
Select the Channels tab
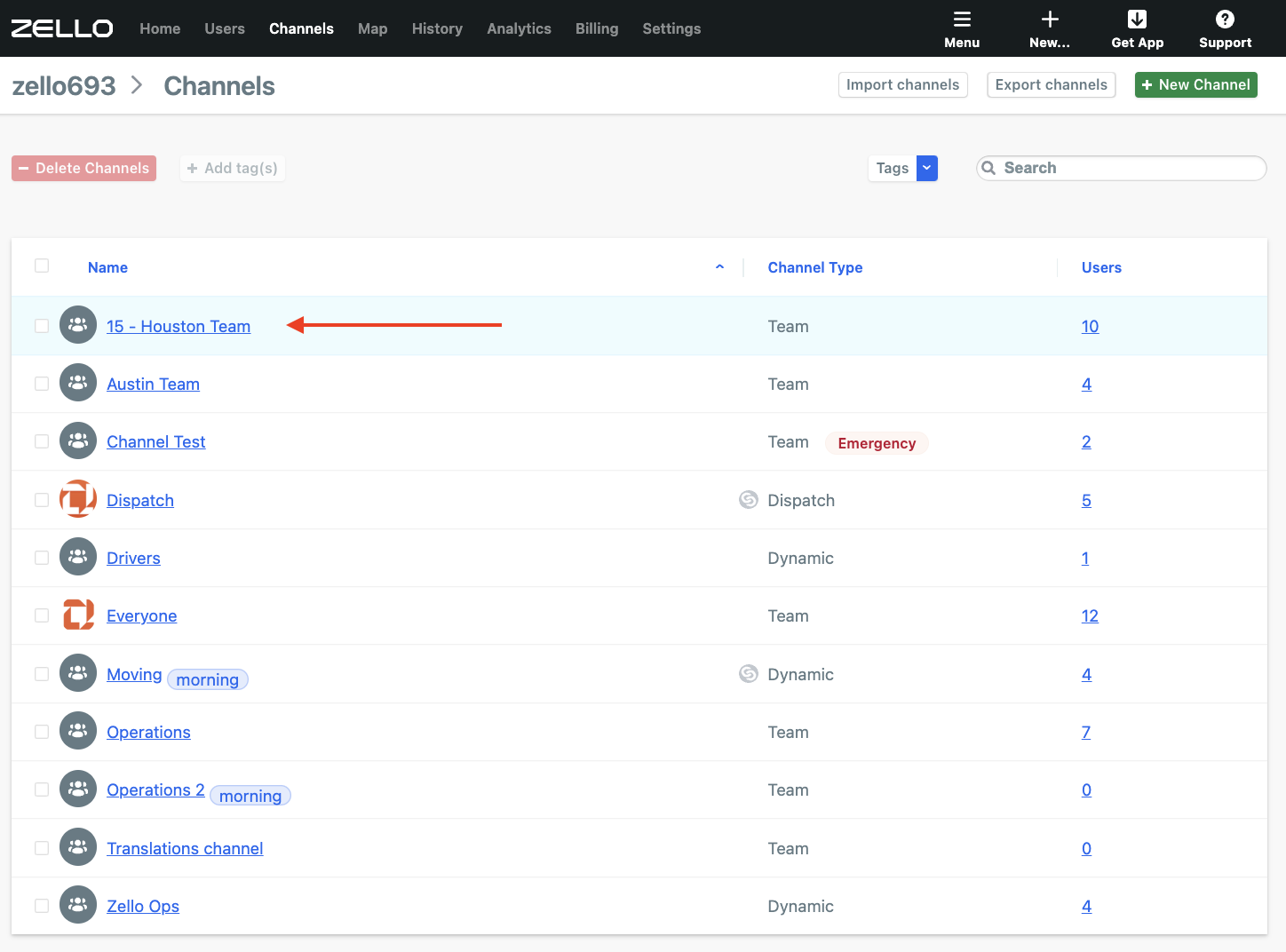301,28
